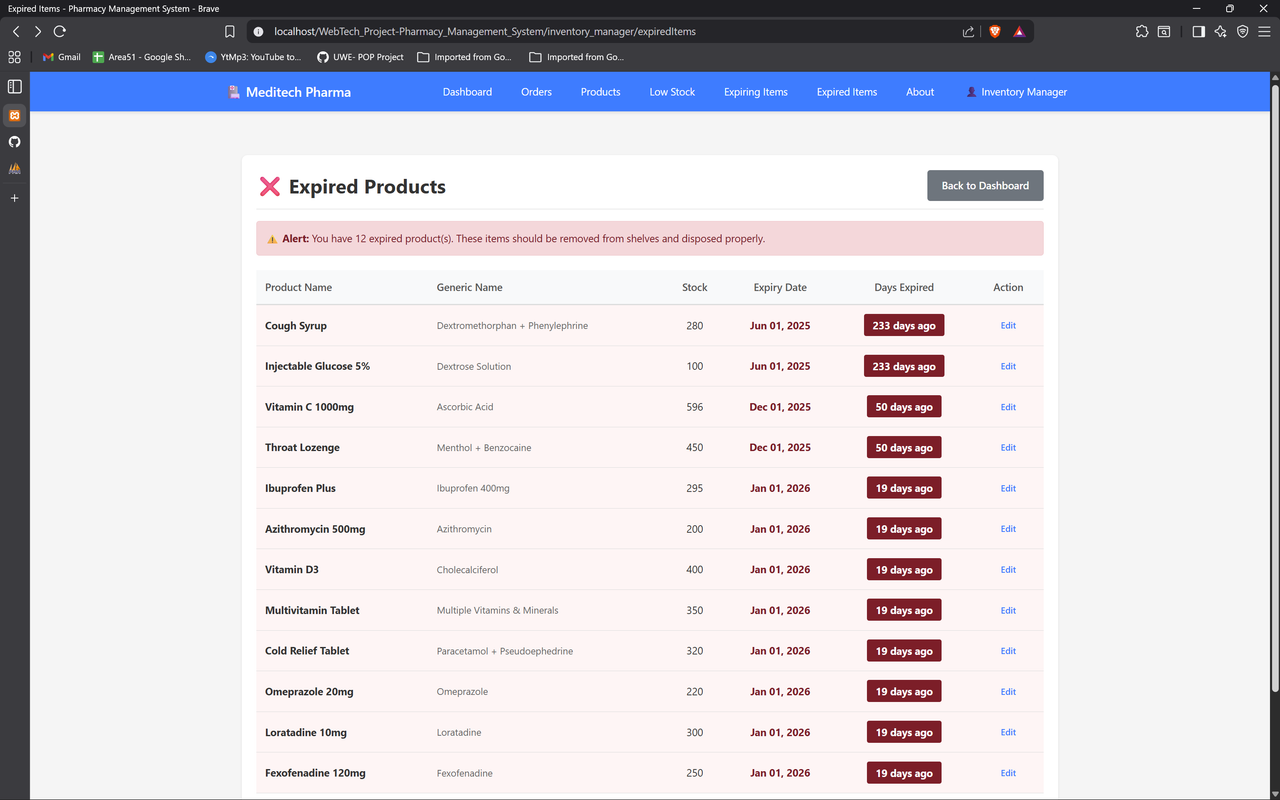This screenshot has height=800, width=1280.
Task: Click the Dextrose Solution generic name
Action: [474, 367]
